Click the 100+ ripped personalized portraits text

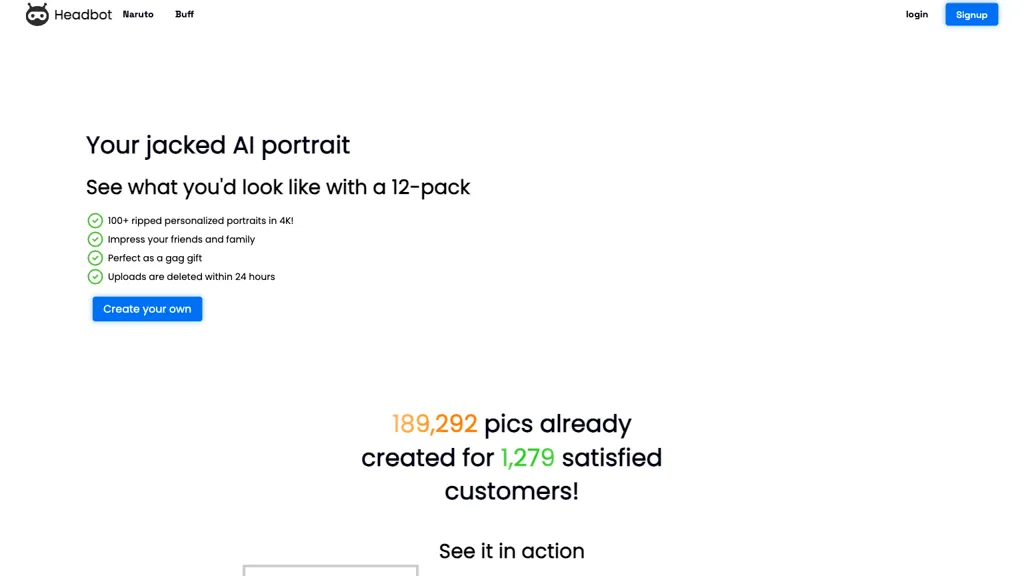200,221
